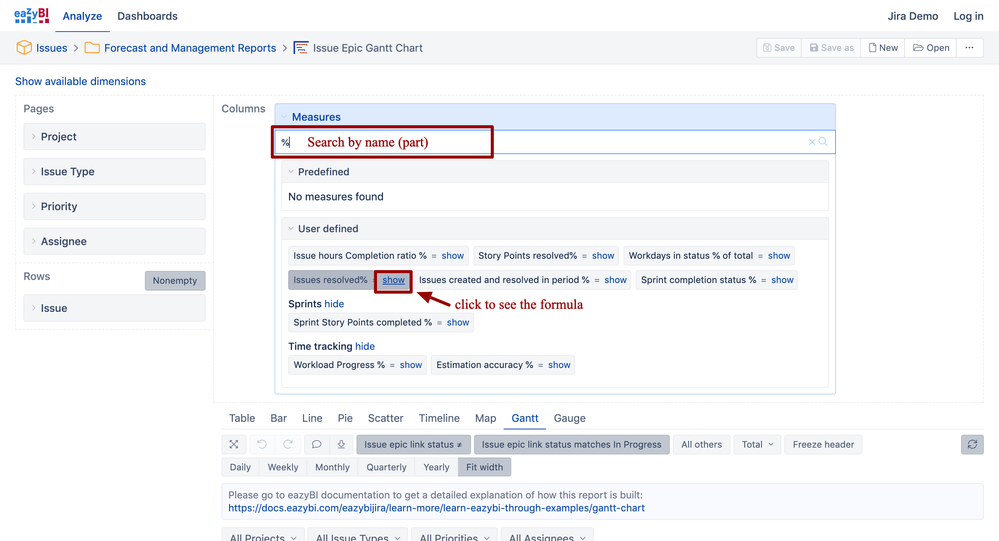
Task: Collapse the Measures panel
Action: coord(285,117)
